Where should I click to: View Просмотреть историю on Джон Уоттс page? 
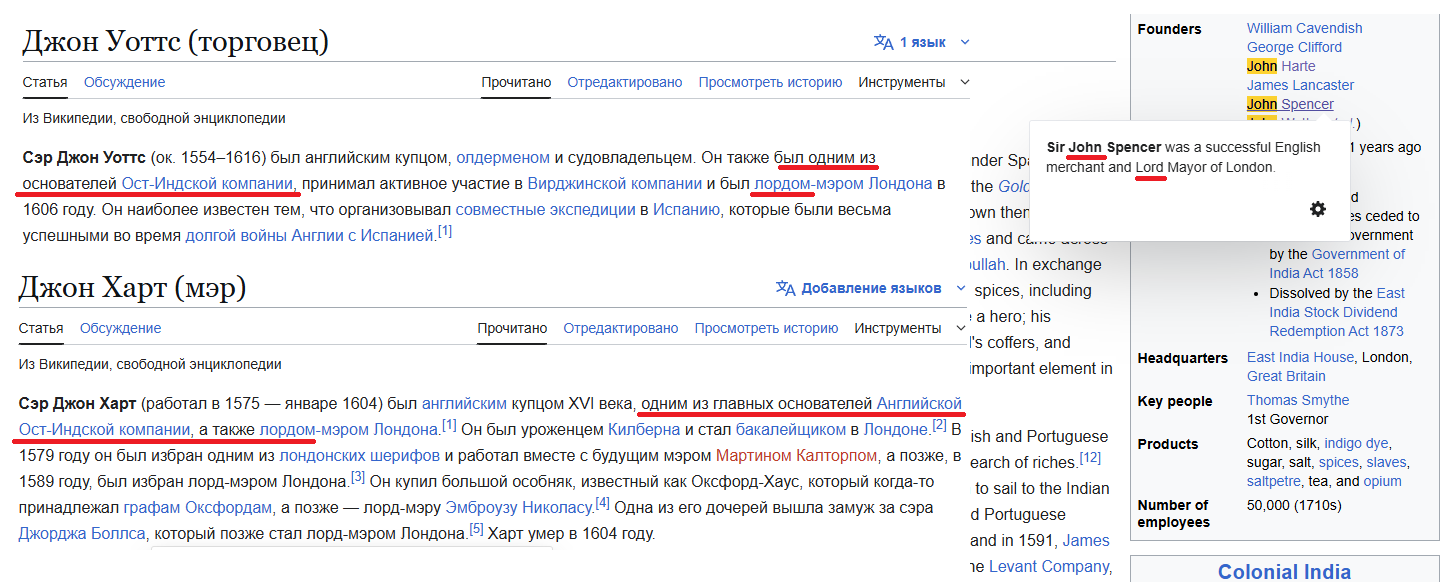pos(770,82)
